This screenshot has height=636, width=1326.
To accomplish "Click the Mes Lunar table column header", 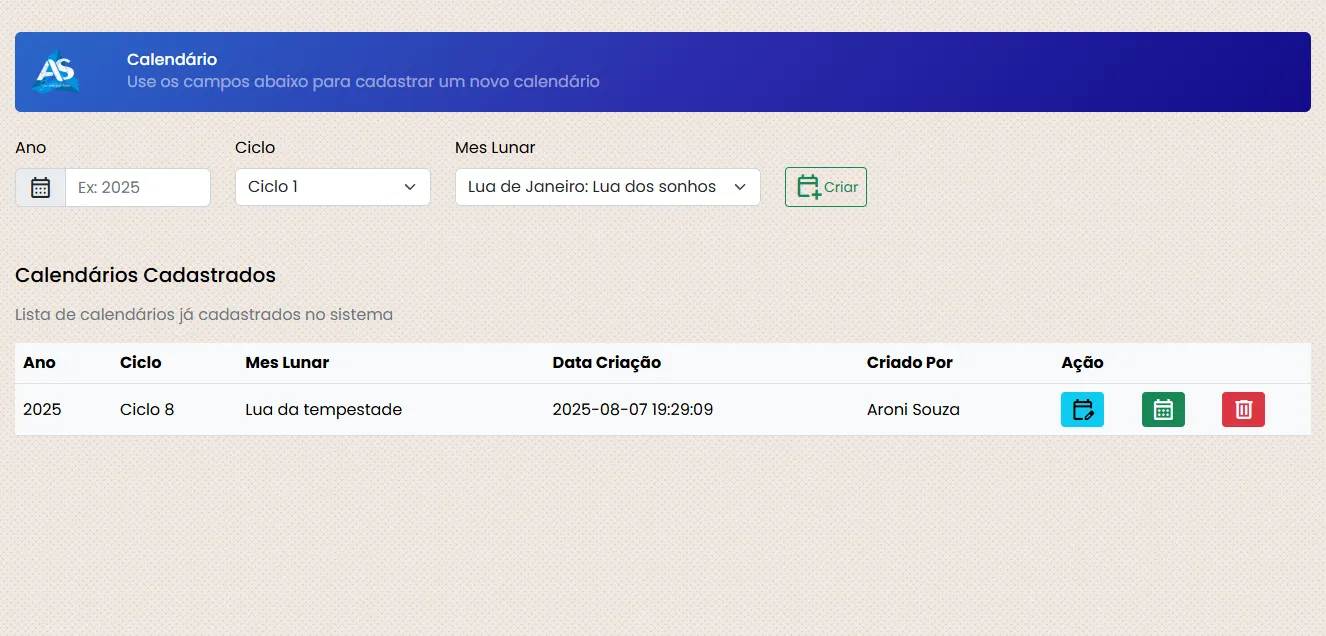I will [287, 362].
